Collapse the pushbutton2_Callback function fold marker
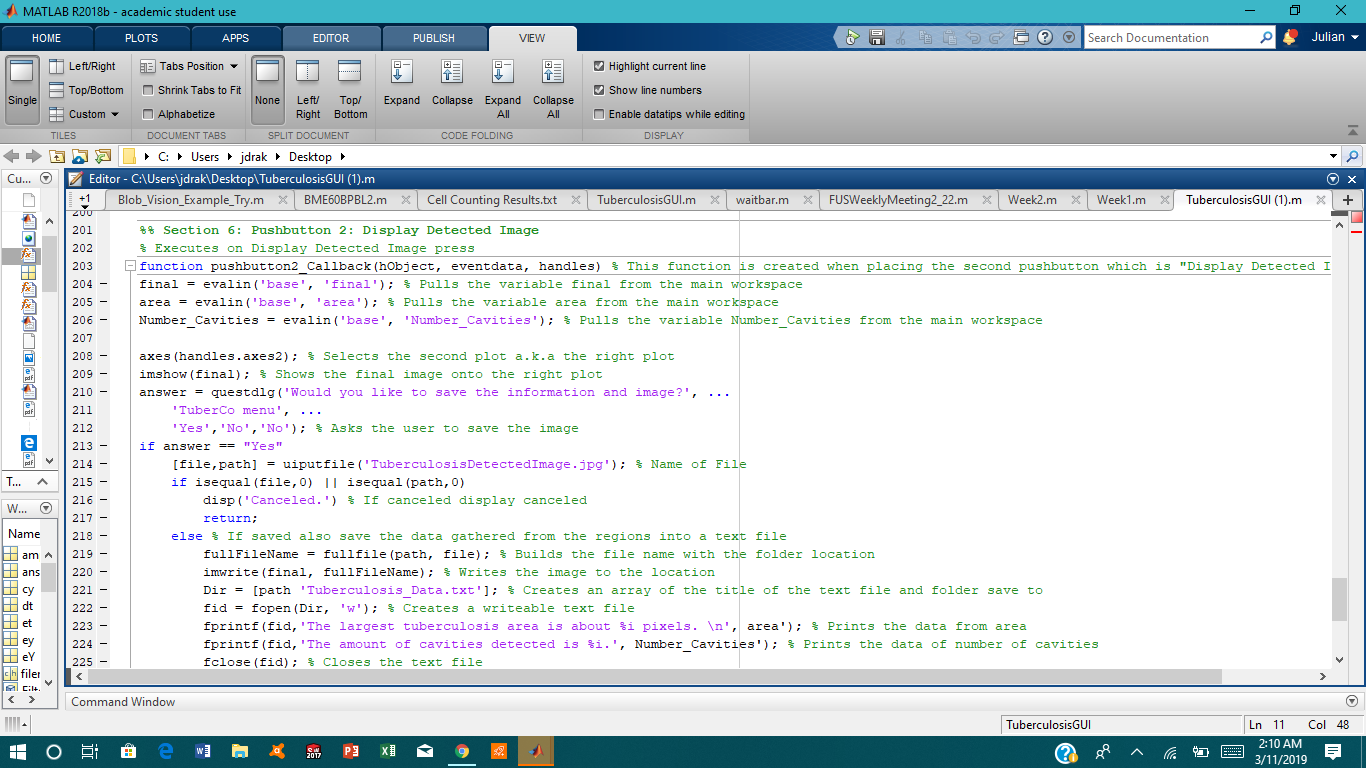Screen dimensions: 1366x768 130,266
